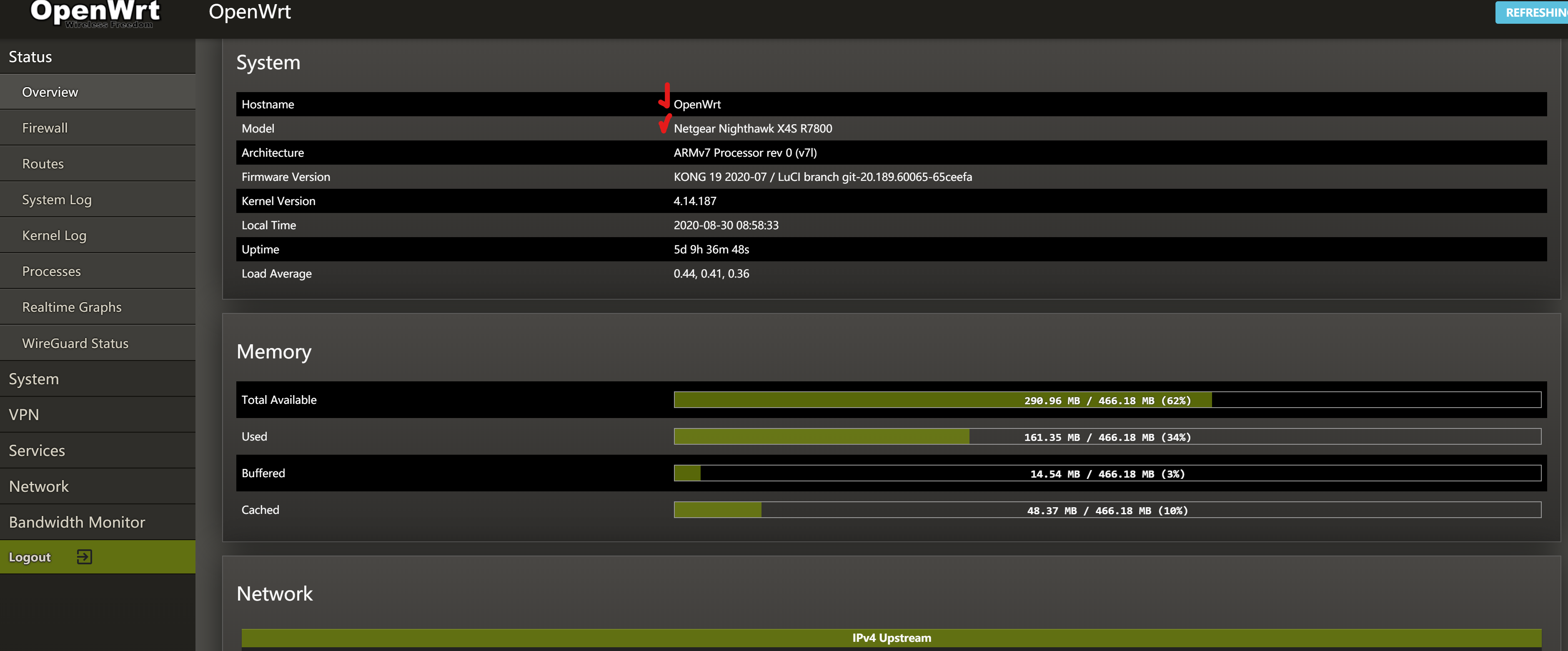The width and height of the screenshot is (1568, 651).
Task: View the System Log
Action: [98, 200]
